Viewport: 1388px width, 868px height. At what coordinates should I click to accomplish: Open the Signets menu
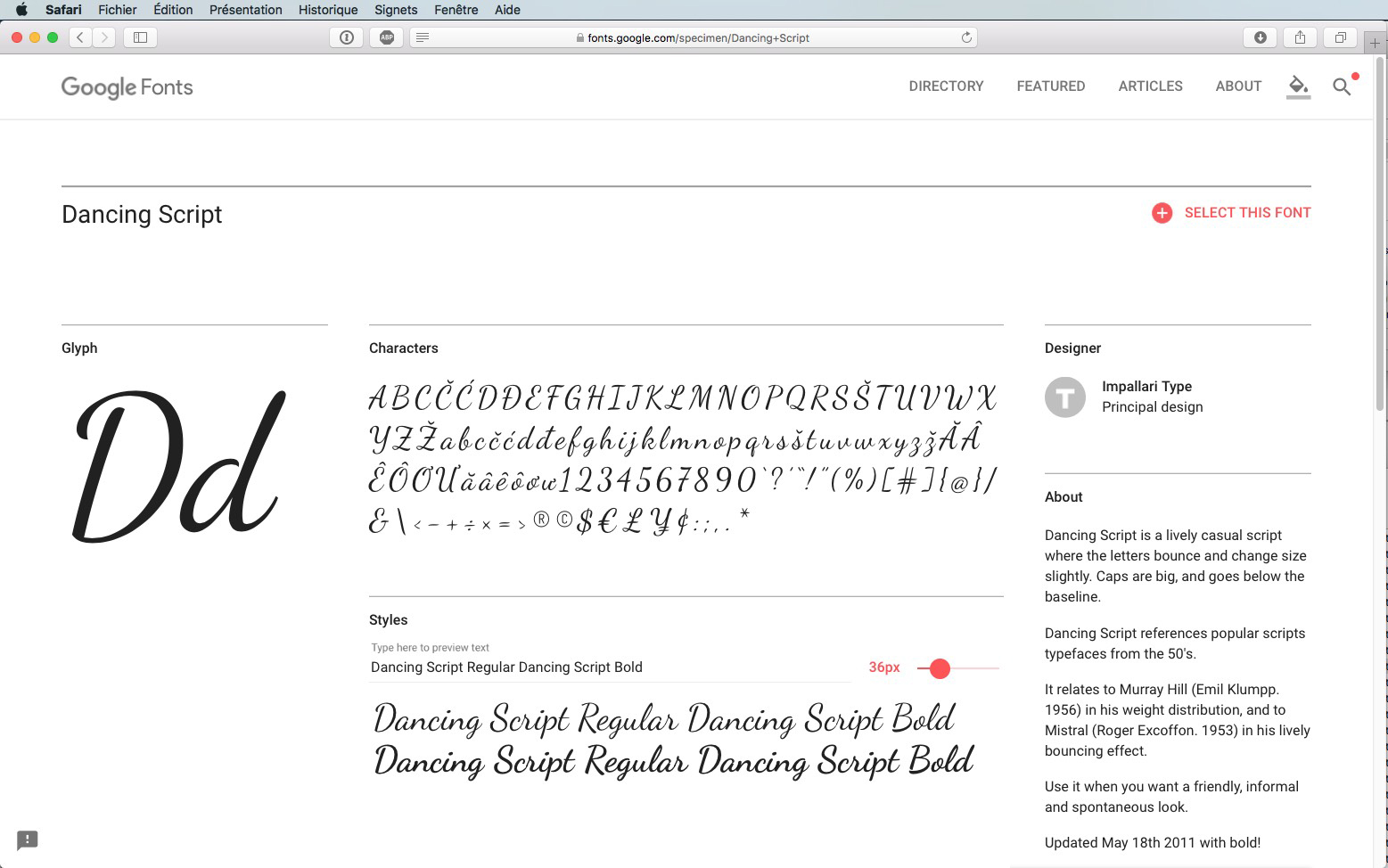click(396, 10)
